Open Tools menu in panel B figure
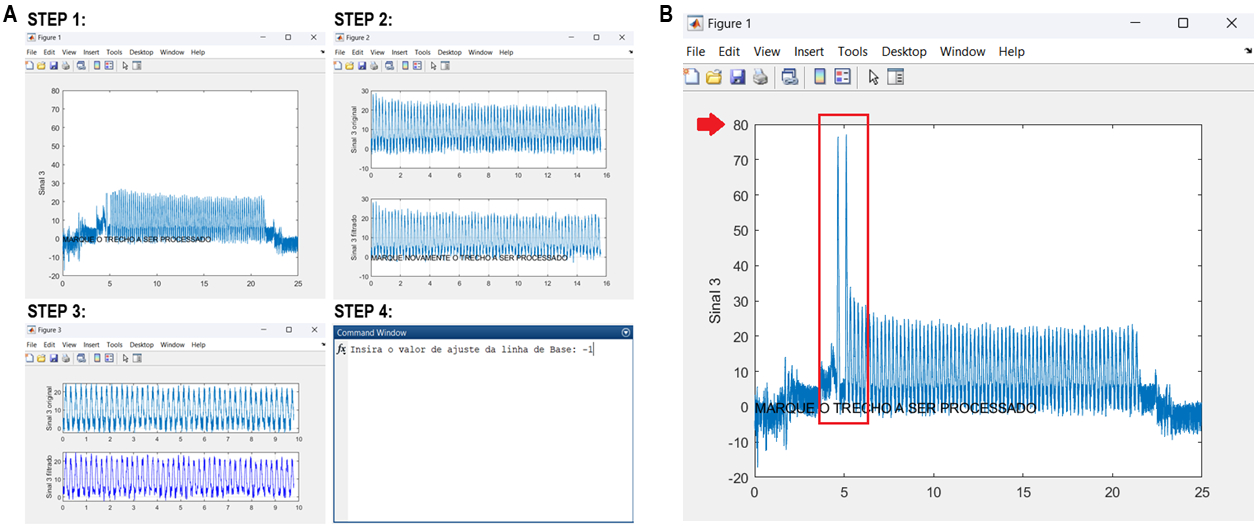The height and width of the screenshot is (530, 1260). click(853, 51)
